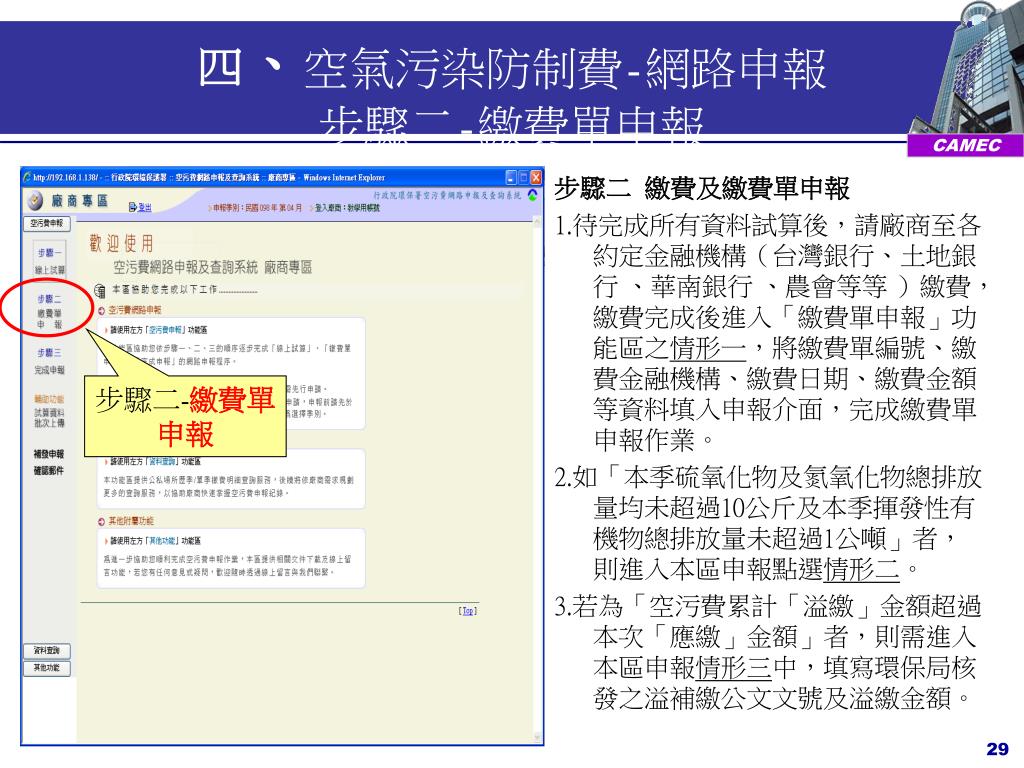Image resolution: width=1024 pixels, height=768 pixels.
Task: Click the 資料查詢 link in the second instruction box
Action: 163,462
